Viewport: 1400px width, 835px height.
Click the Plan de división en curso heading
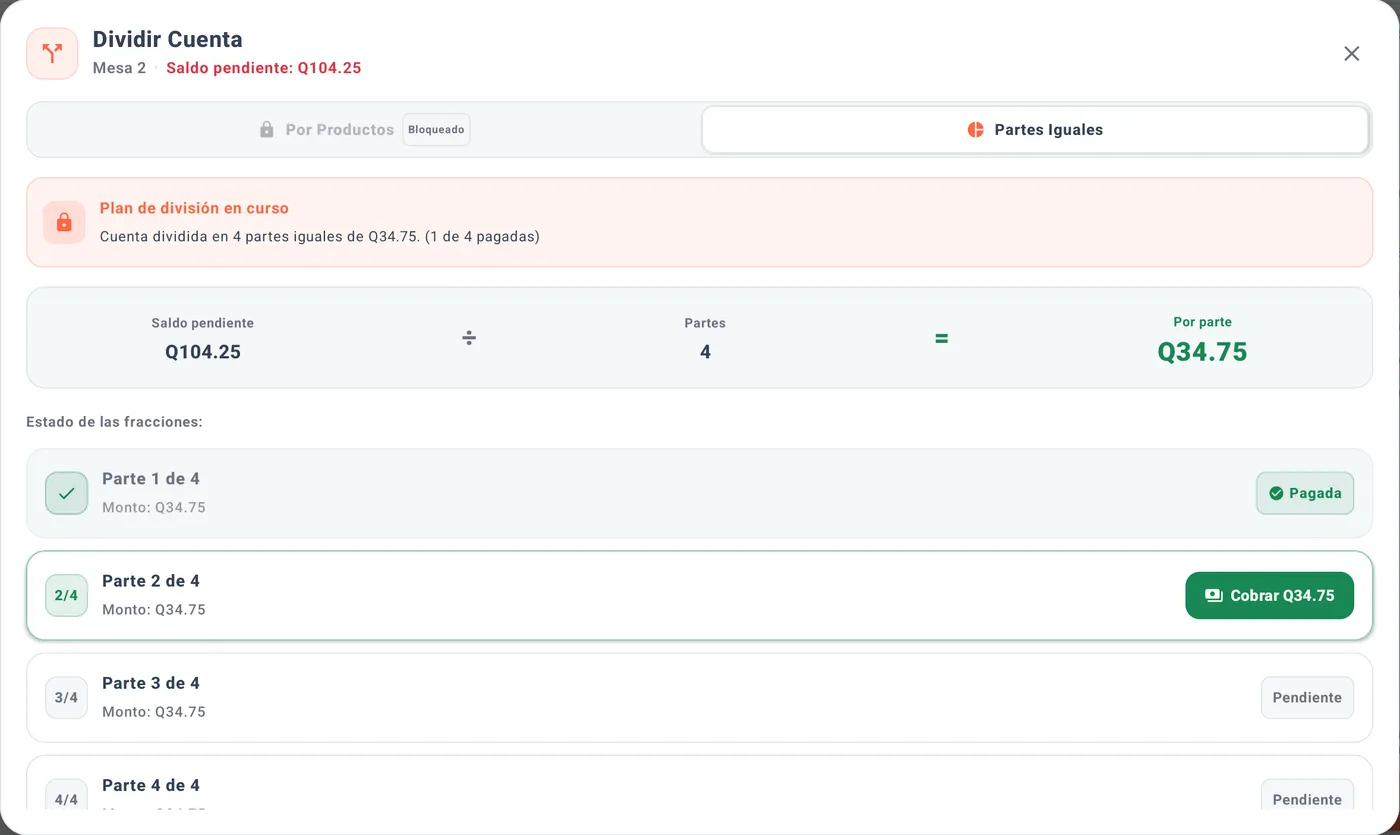pos(194,208)
